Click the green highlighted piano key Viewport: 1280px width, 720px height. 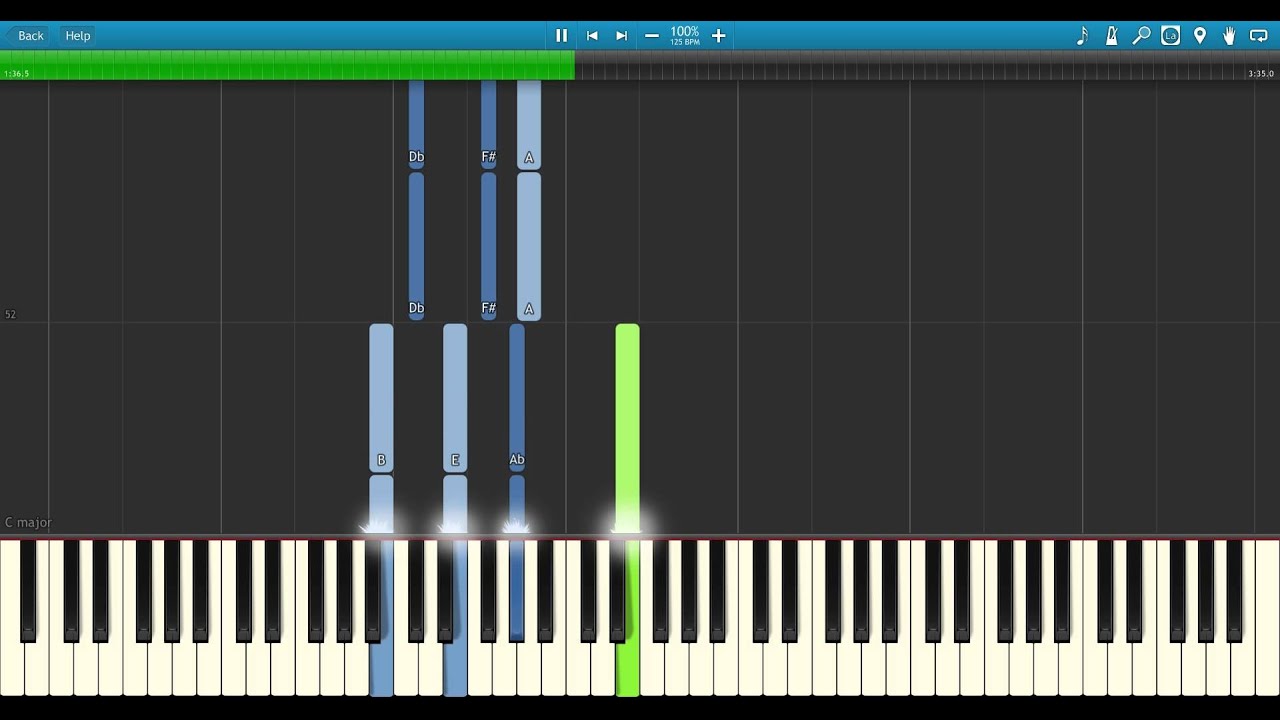(x=627, y=668)
